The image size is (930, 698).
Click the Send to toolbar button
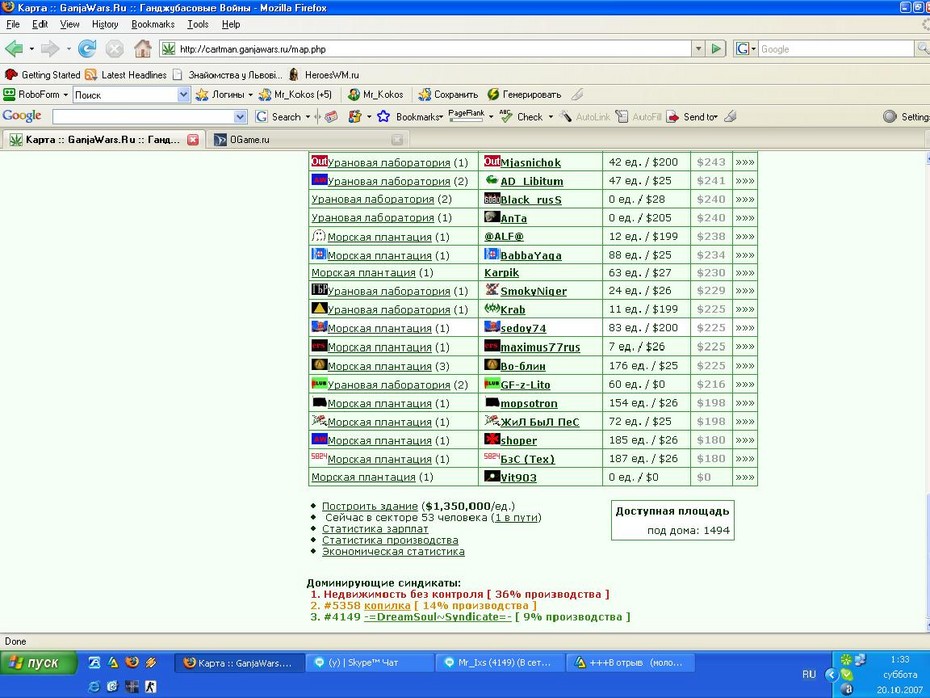[692, 117]
